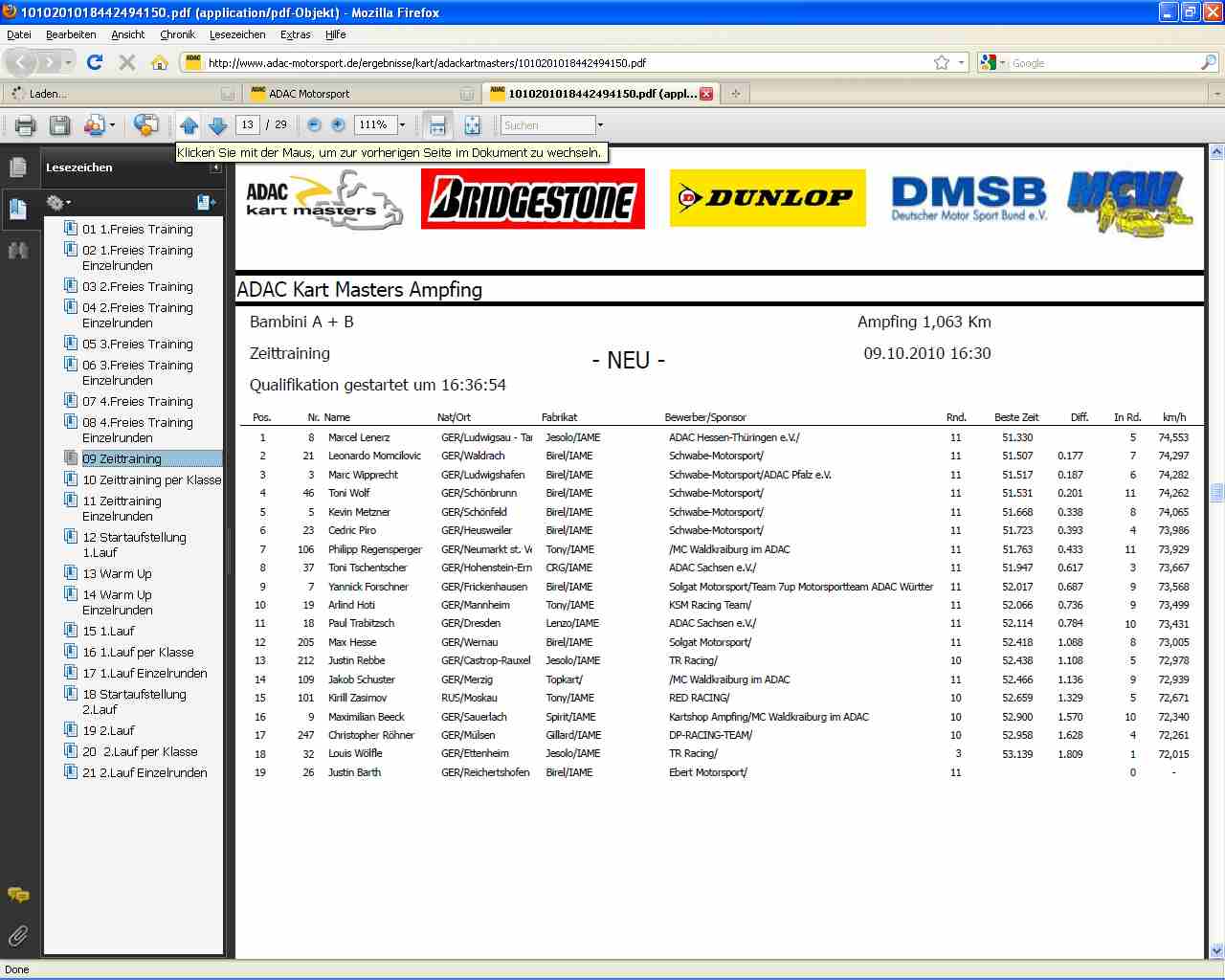Image resolution: width=1225 pixels, height=980 pixels.
Task: Click the browser forward arrow
Action: 51,62
